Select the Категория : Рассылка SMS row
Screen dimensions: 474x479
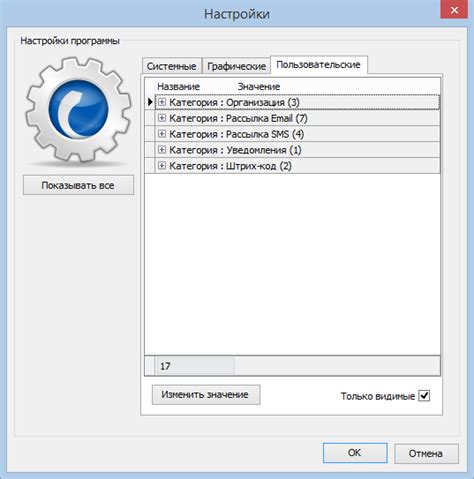pos(297,134)
